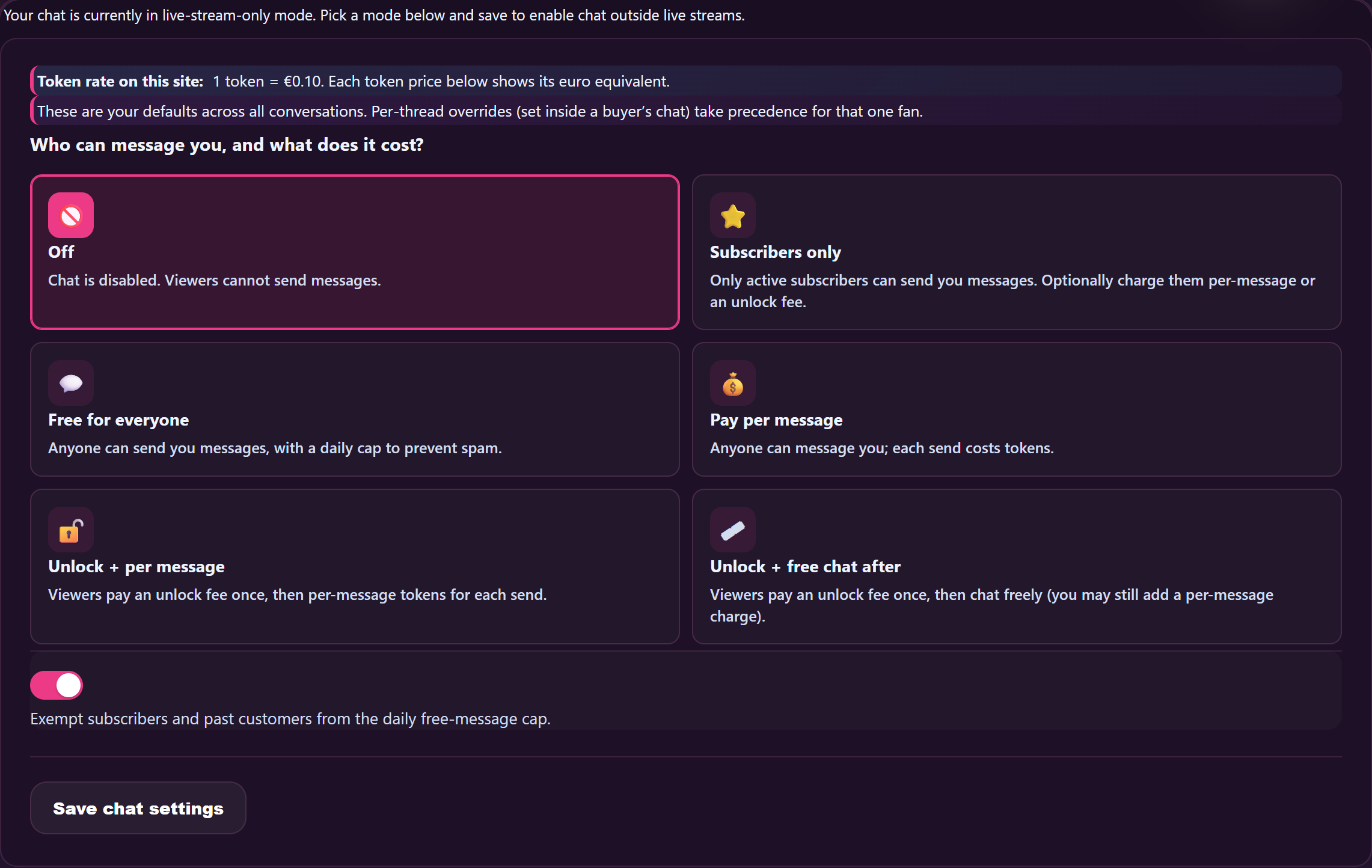Click the money bag icon
The width and height of the screenshot is (1372, 868).
pos(733,383)
